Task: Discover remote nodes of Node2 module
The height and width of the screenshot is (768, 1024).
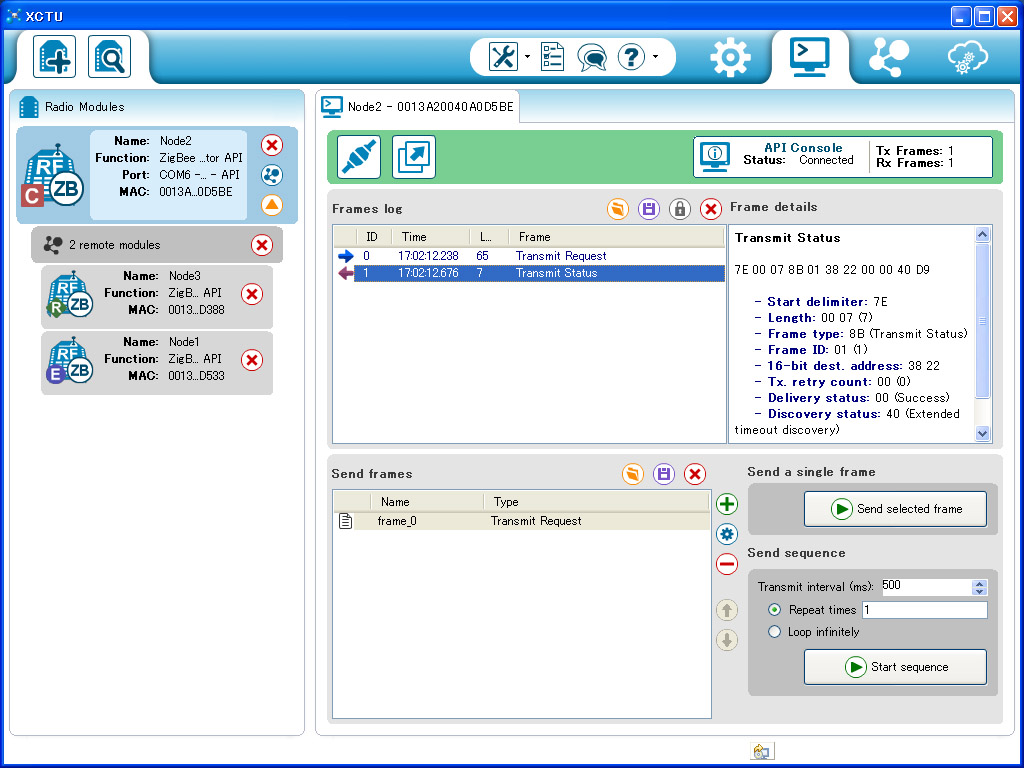Action: [272, 175]
